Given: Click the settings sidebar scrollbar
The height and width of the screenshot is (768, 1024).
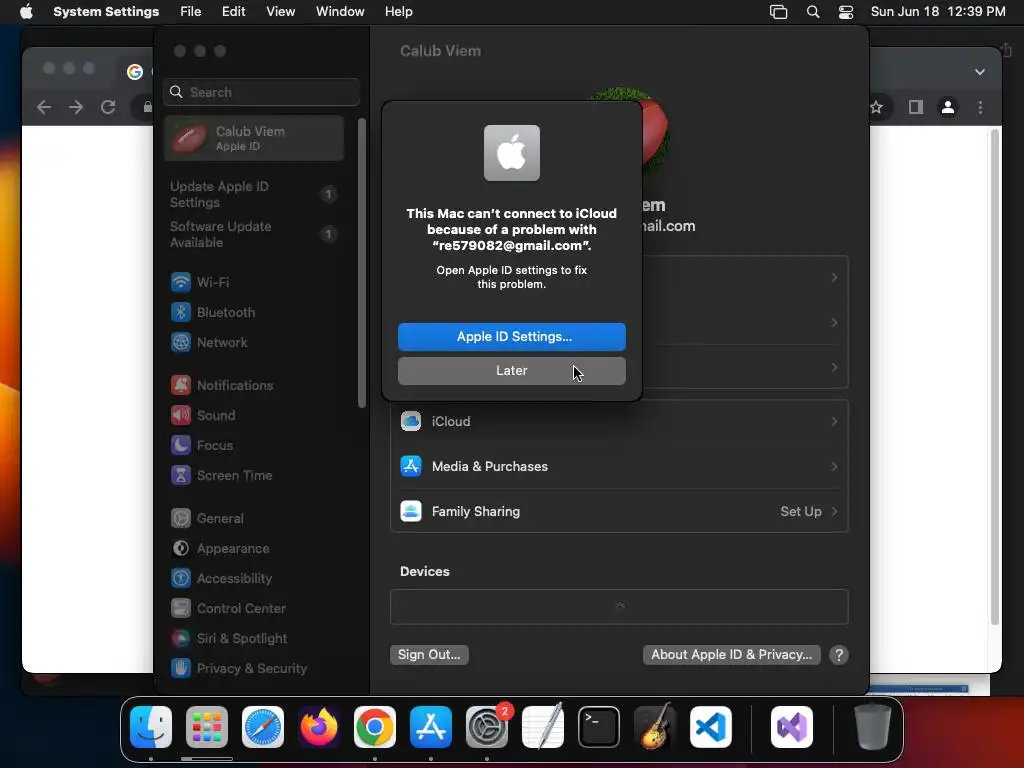Looking at the screenshot, I should pos(362,263).
